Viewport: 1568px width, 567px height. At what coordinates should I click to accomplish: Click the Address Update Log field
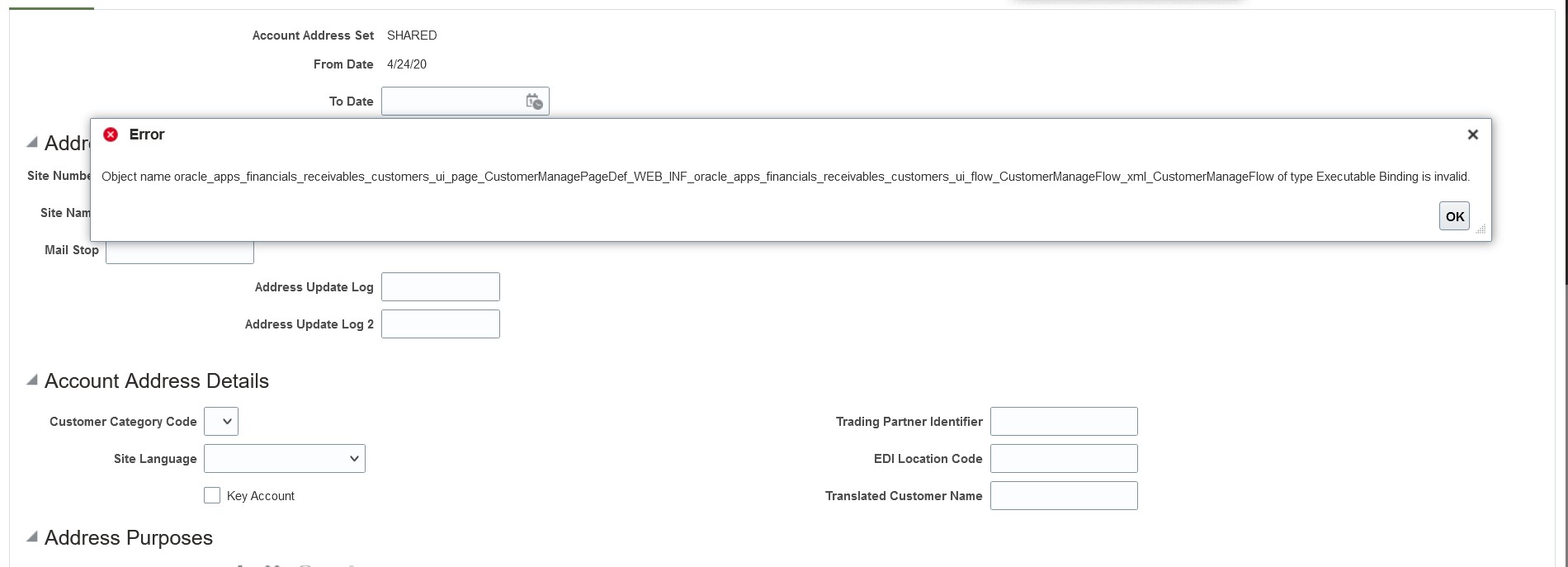tap(441, 287)
